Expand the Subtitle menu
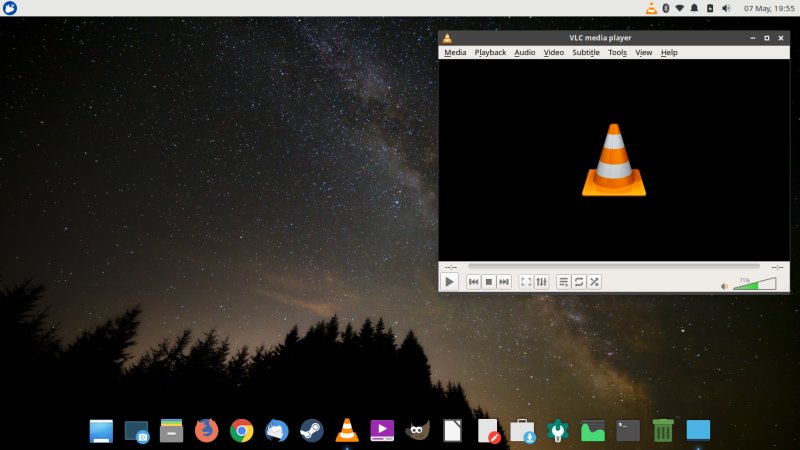This screenshot has width=800, height=450. tap(586, 52)
